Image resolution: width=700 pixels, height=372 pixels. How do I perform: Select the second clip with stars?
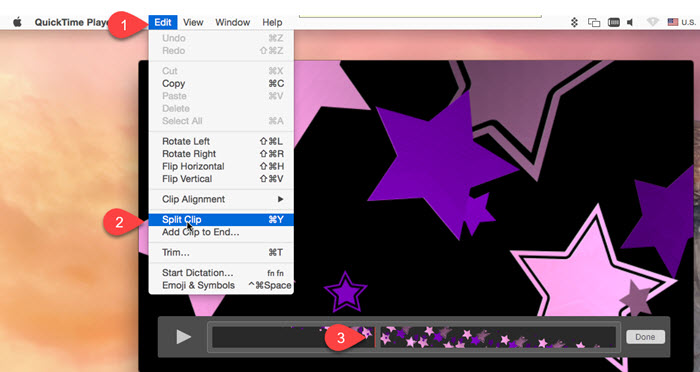(x=497, y=337)
